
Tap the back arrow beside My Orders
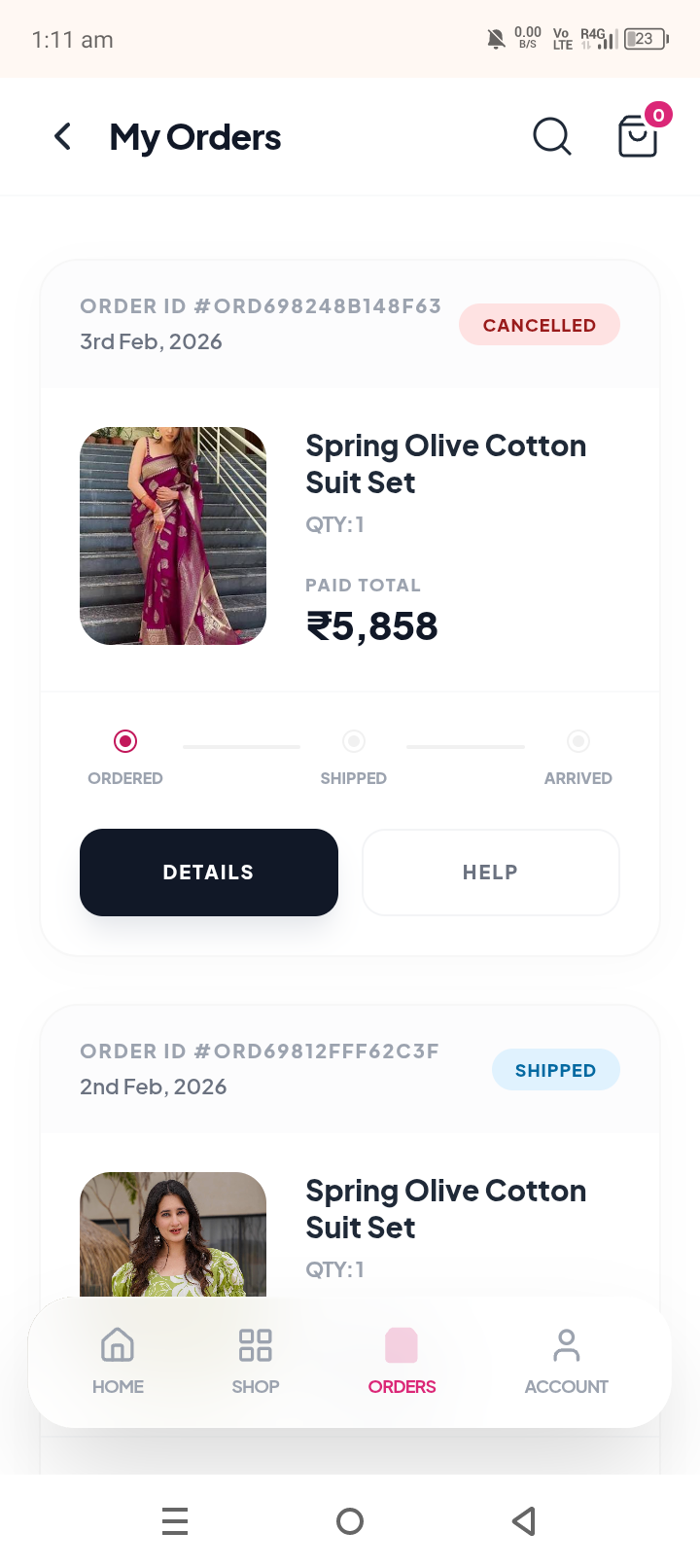coord(63,137)
